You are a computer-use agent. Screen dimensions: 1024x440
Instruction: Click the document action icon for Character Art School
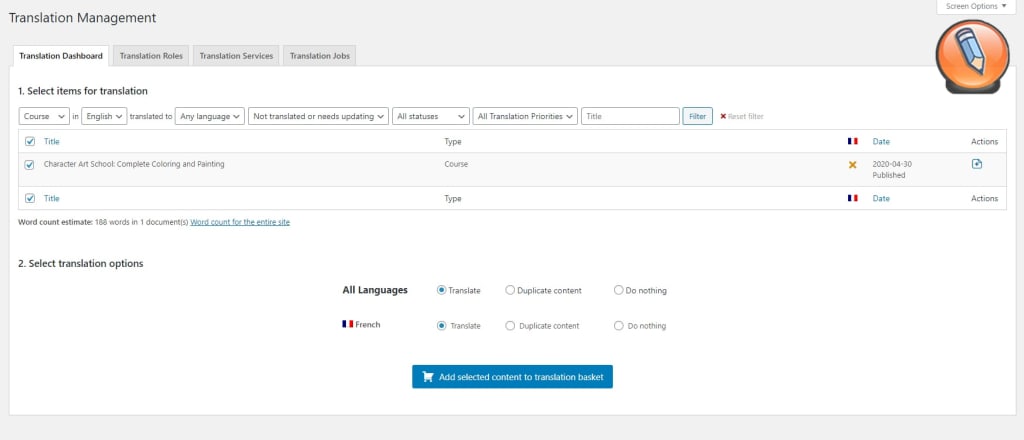tap(977, 164)
